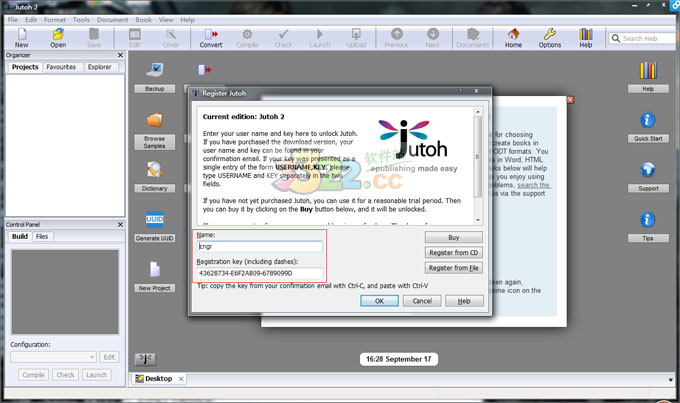Screen dimensions: 680x403
Task: Close the welcome page behind the dialog
Action: (570, 100)
